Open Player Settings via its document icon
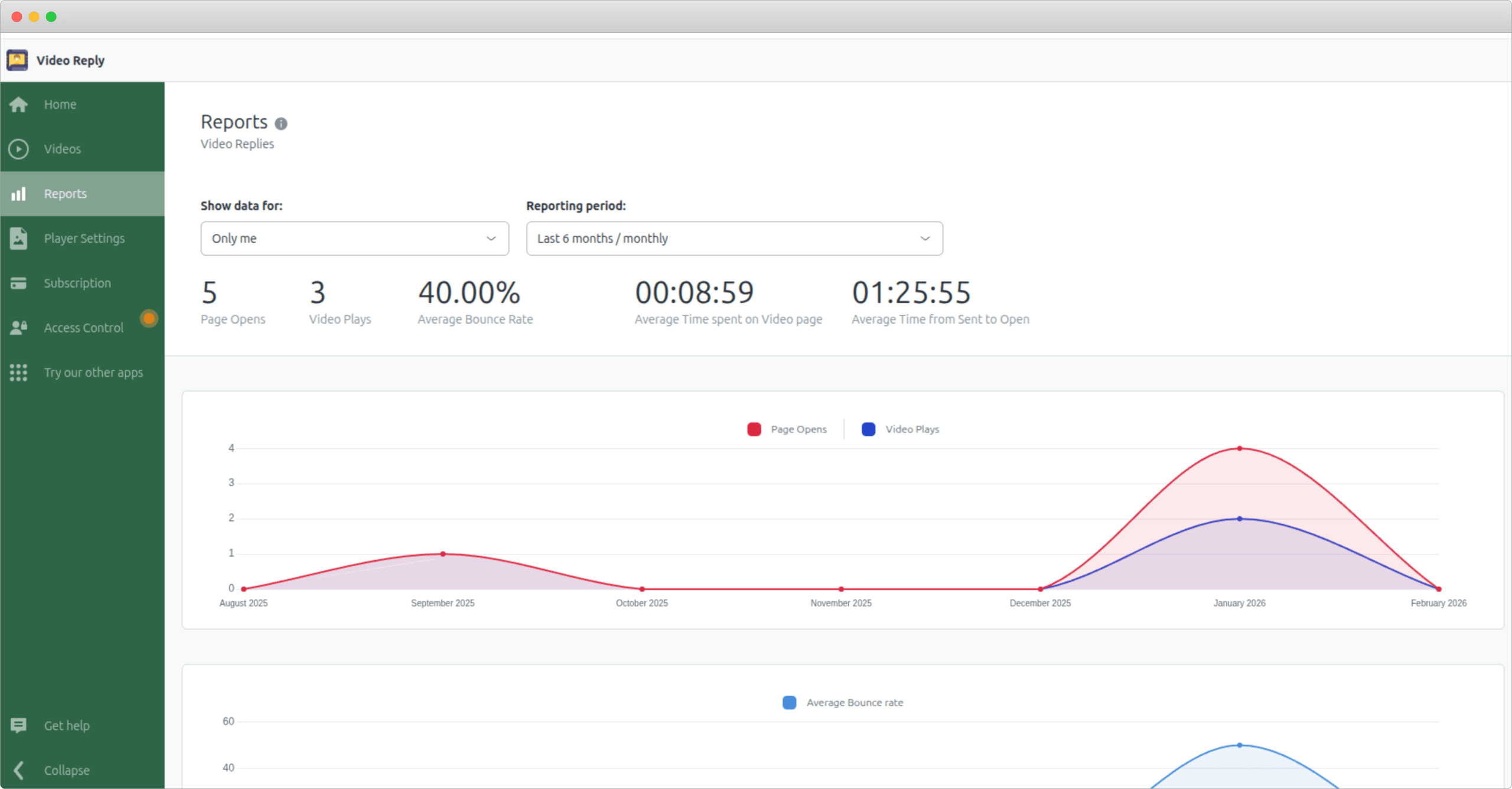The width and height of the screenshot is (1512, 789). point(18,238)
